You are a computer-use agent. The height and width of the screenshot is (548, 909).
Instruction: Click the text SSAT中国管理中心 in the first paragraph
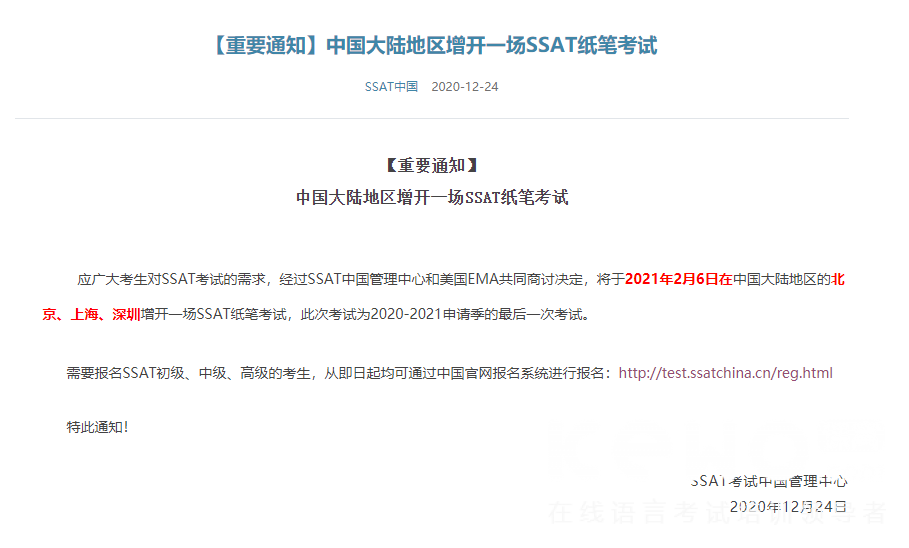(x=361, y=279)
